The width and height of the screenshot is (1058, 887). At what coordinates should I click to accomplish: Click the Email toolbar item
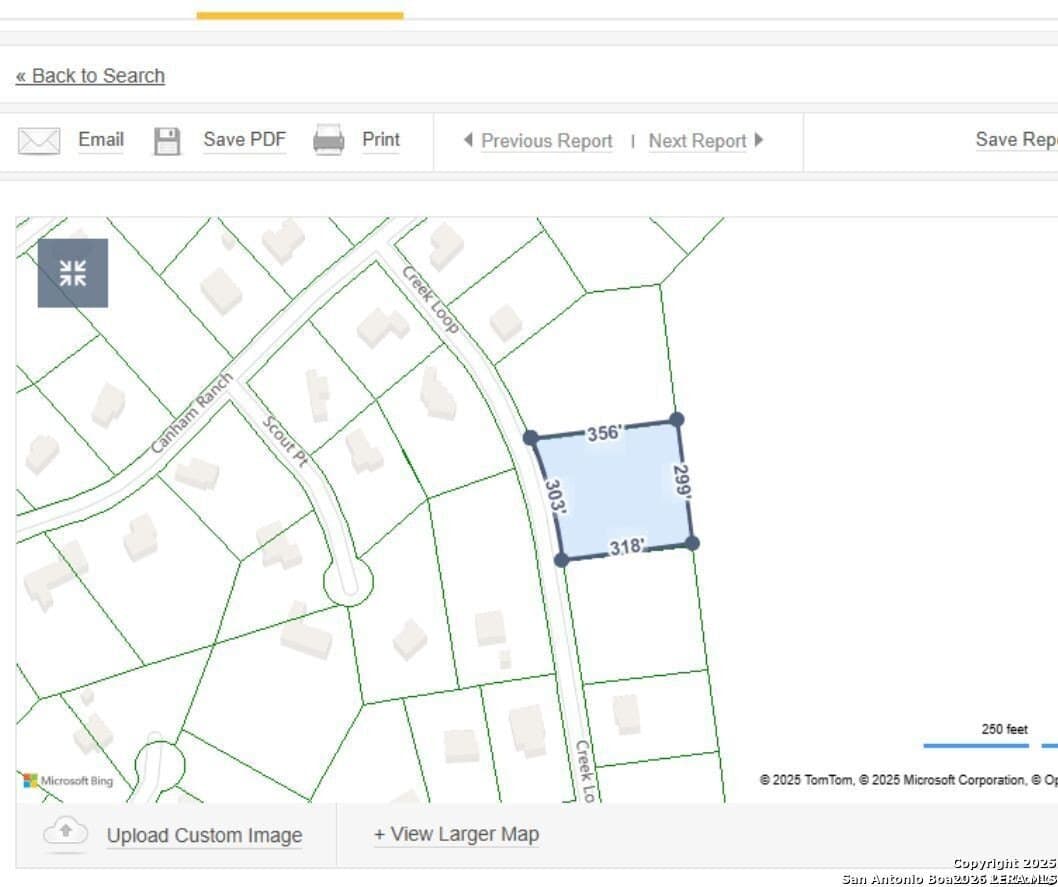point(100,140)
